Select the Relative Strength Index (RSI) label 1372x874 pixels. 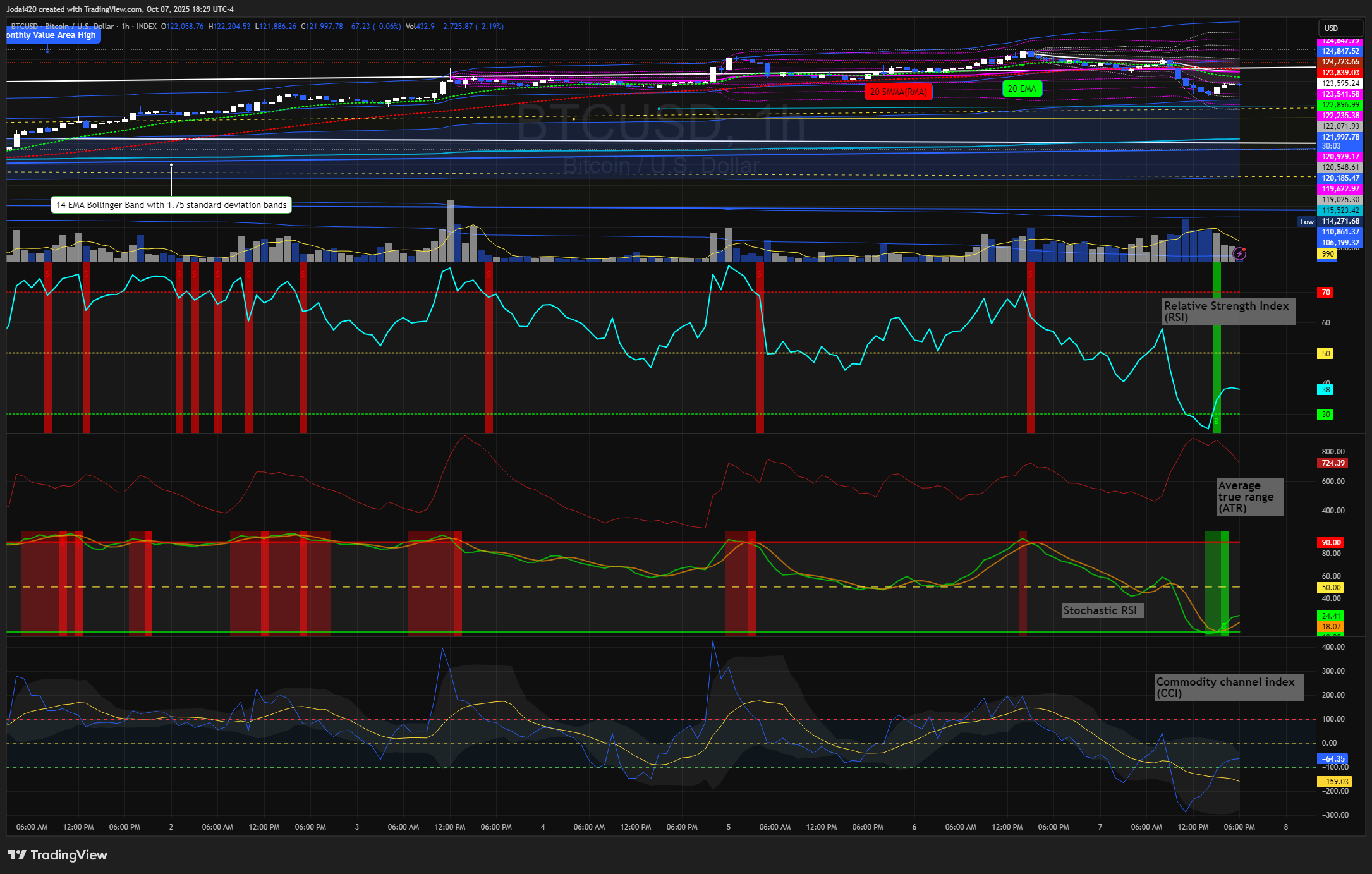point(1228,312)
